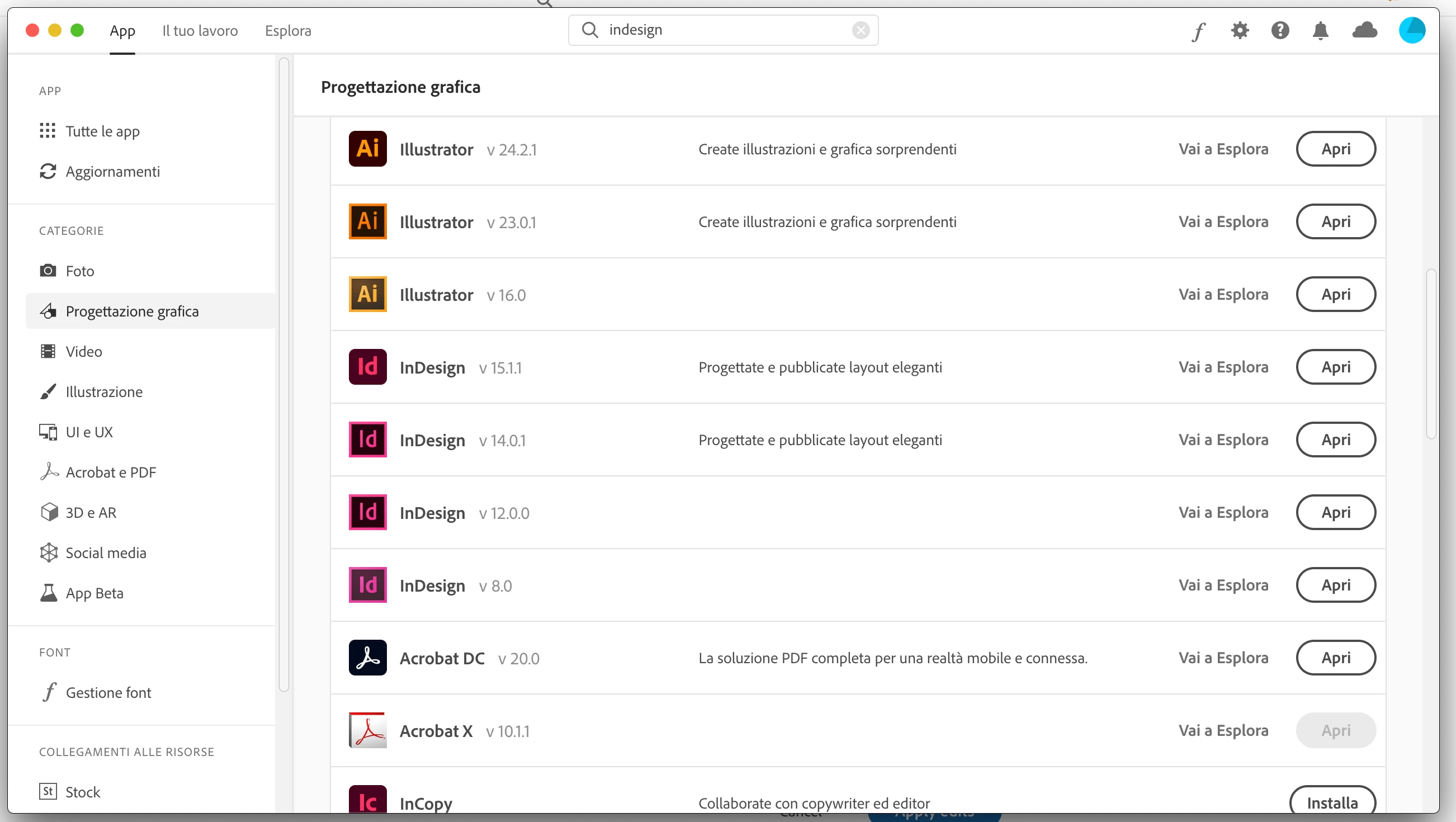Open the notifications bell

[x=1320, y=31]
